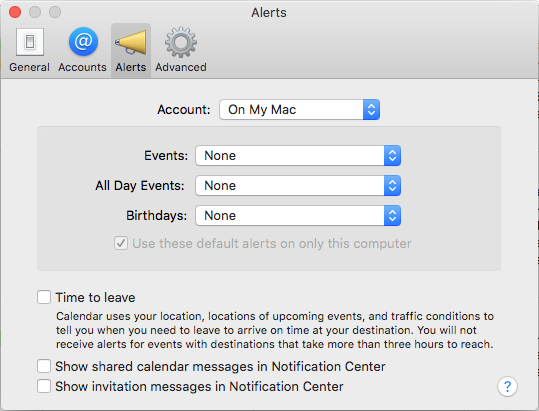Open the Birthdays alert dropdown

tap(298, 215)
